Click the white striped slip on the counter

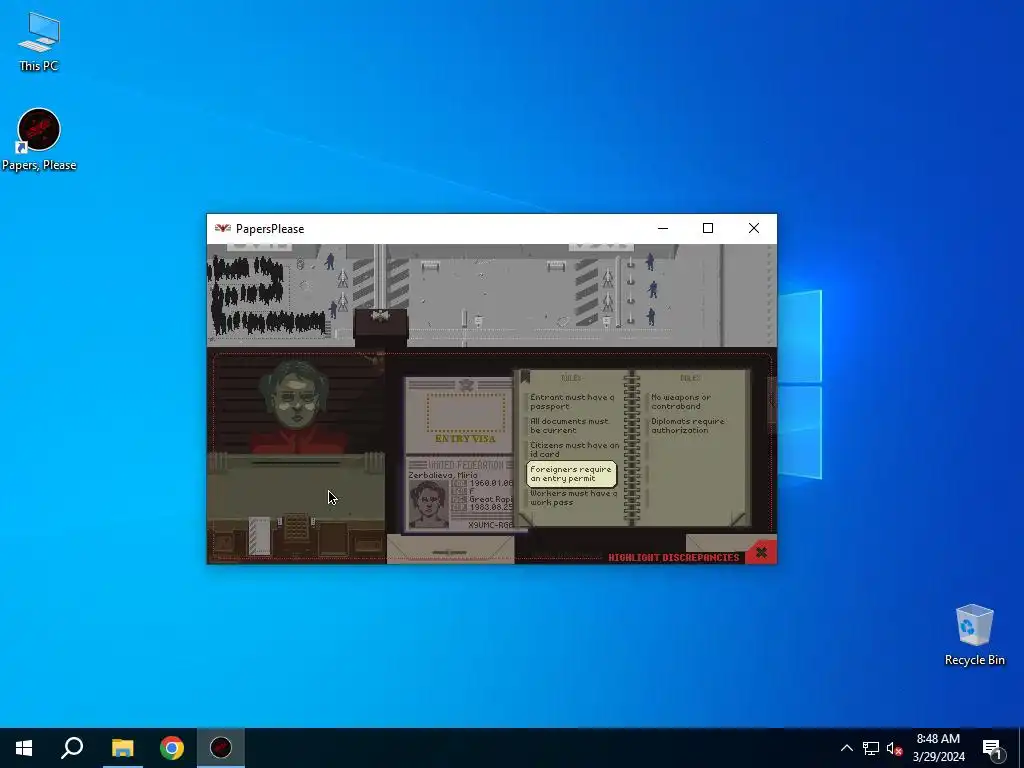click(x=259, y=536)
